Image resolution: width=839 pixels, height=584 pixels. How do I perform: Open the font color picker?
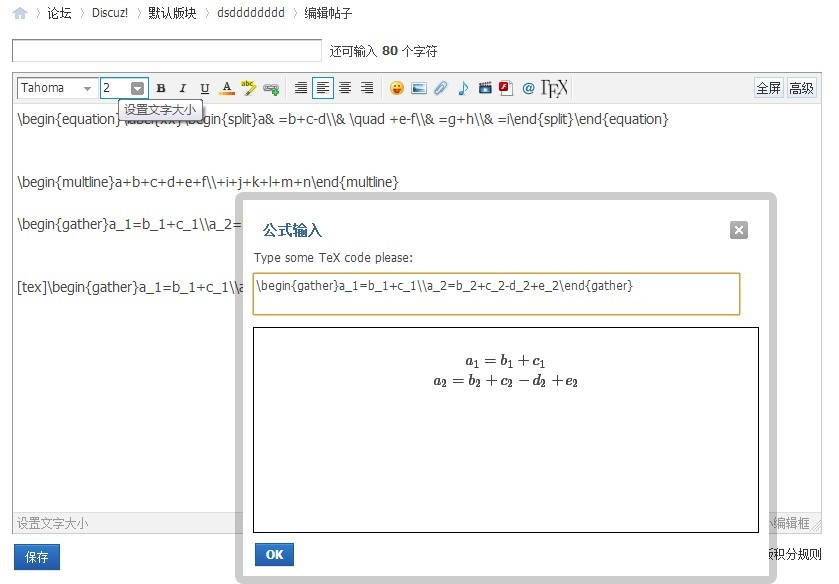[x=227, y=88]
